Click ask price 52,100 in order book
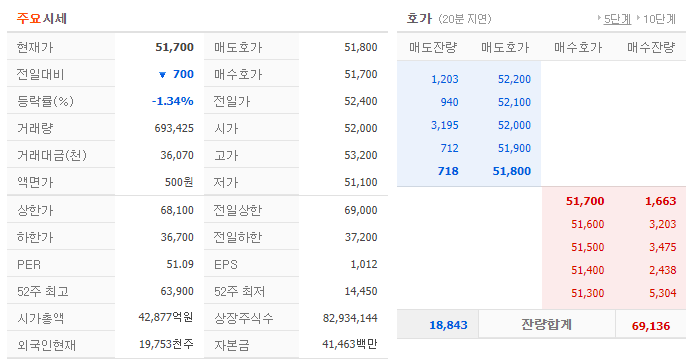687x361 pixels. (514, 102)
